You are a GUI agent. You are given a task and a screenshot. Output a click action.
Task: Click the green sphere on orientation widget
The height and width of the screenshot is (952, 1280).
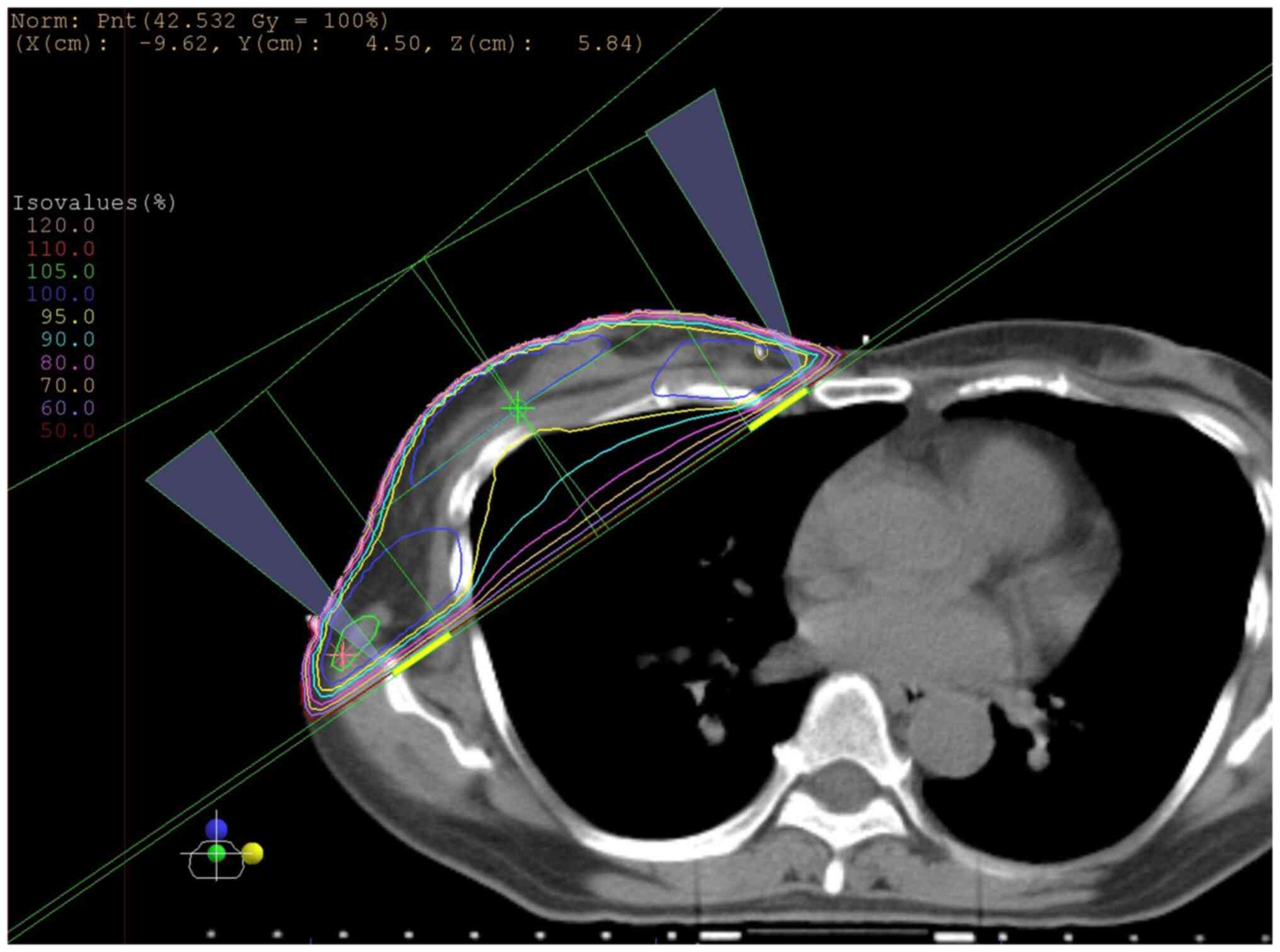[216, 854]
